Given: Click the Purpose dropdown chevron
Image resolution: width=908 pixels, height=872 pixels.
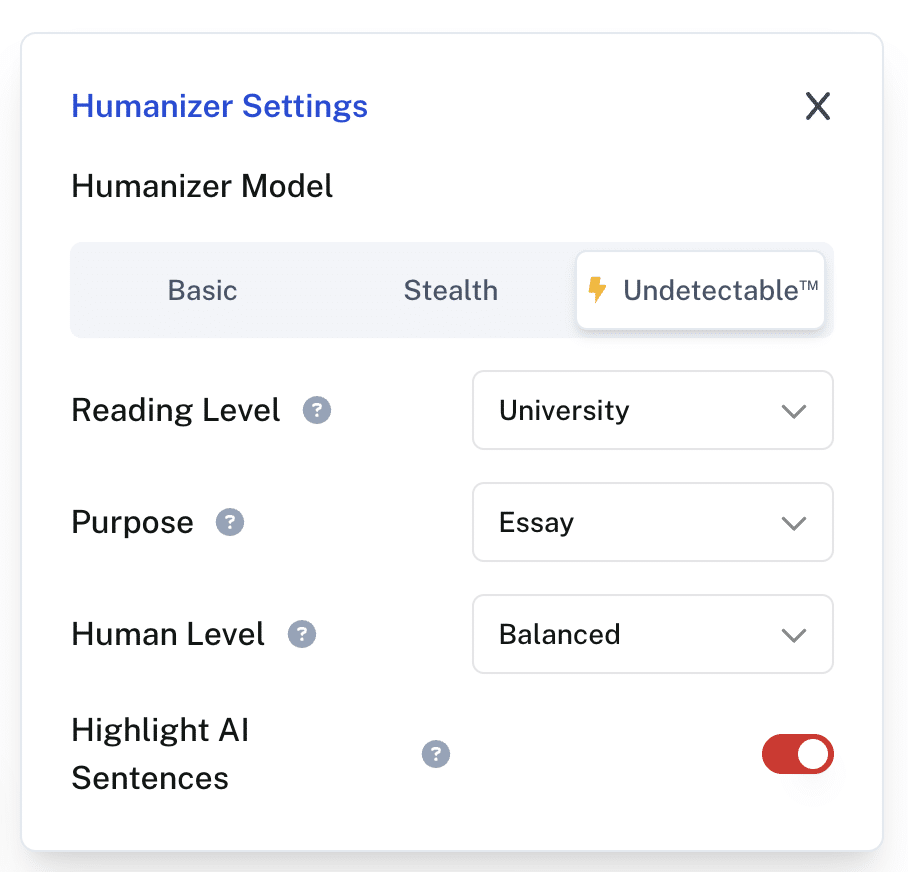Looking at the screenshot, I should click(795, 522).
